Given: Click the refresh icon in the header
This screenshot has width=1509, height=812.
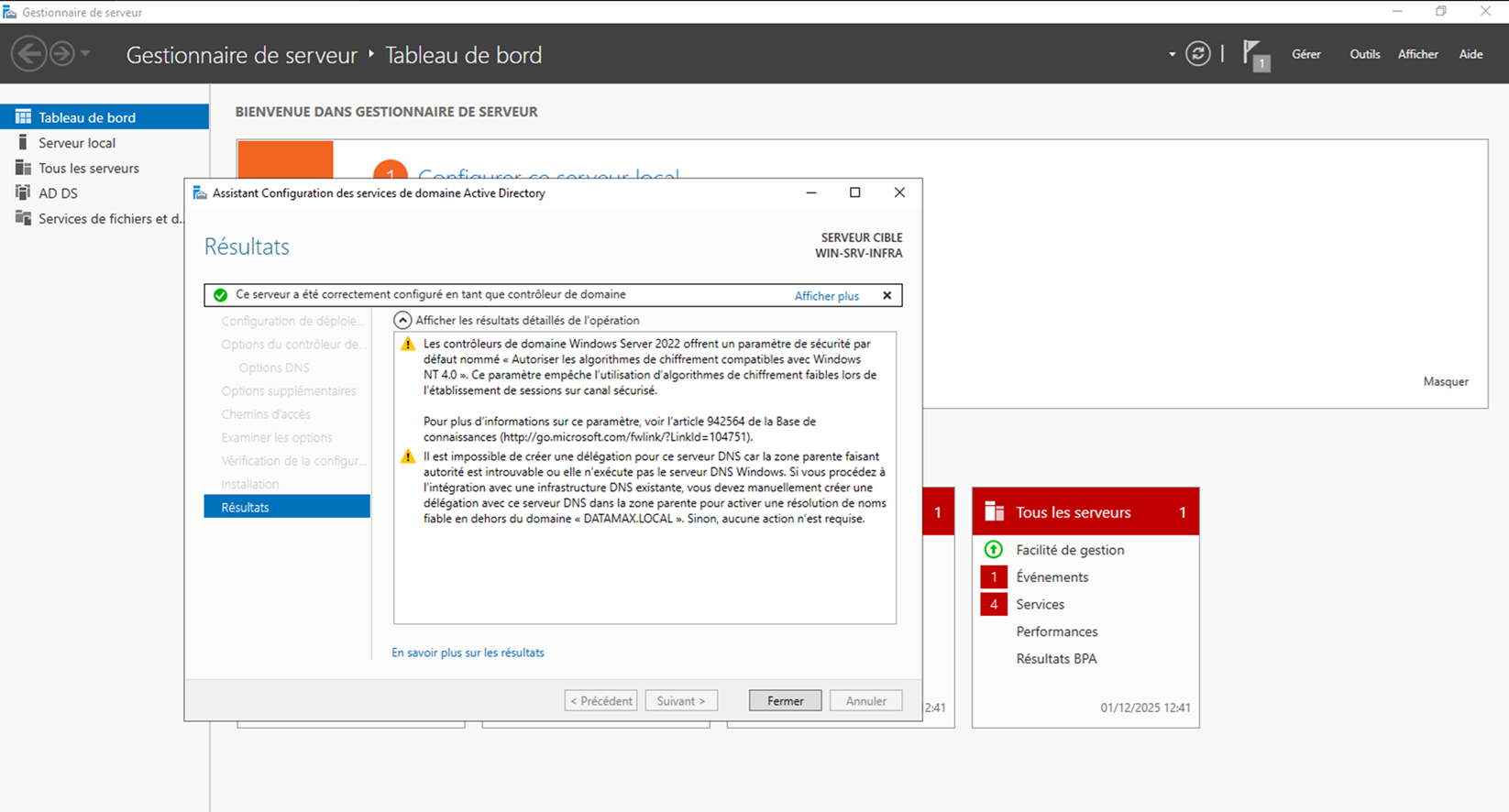Looking at the screenshot, I should click(1197, 53).
